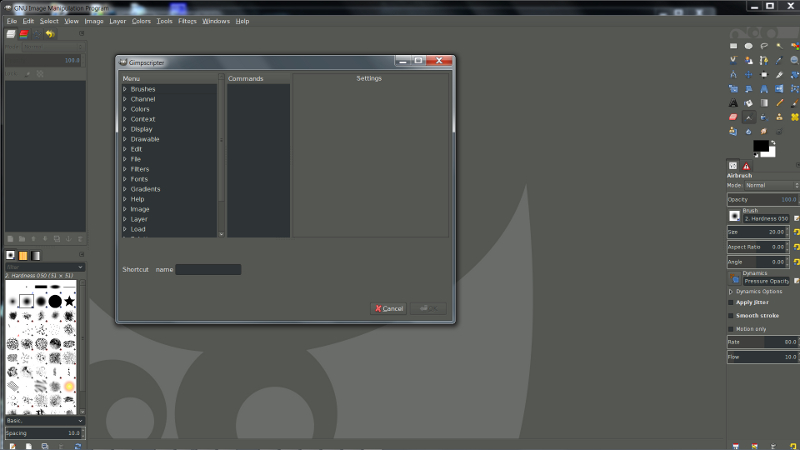Toggle Lock pixels brush icon in layers dock
The image size is (800, 450).
pyautogui.click(x=28, y=74)
